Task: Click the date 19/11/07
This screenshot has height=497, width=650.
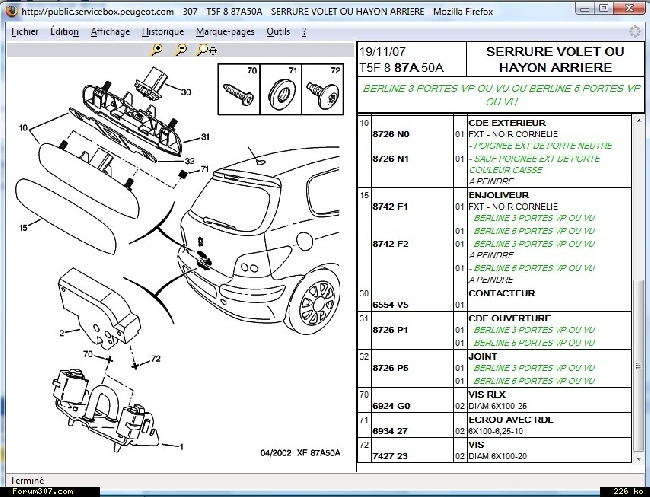Action: (x=383, y=52)
